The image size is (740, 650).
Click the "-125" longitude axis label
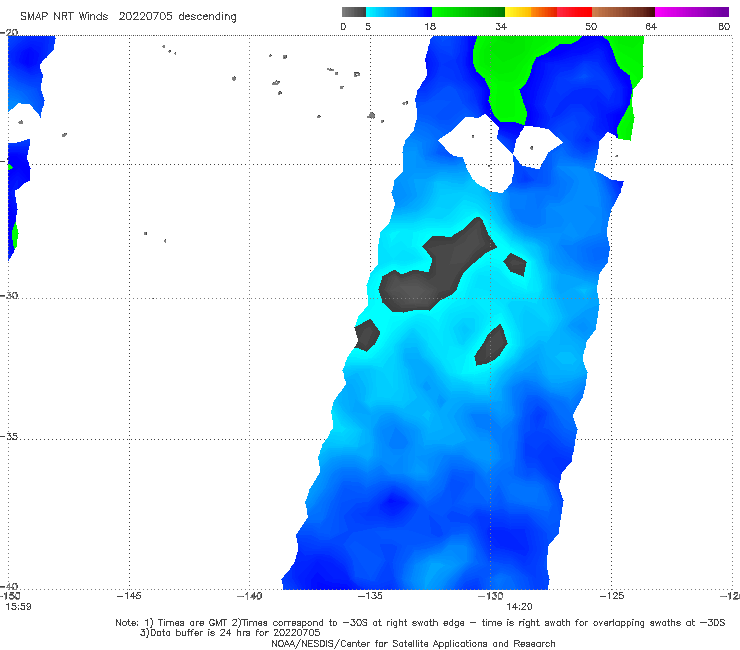612,596
